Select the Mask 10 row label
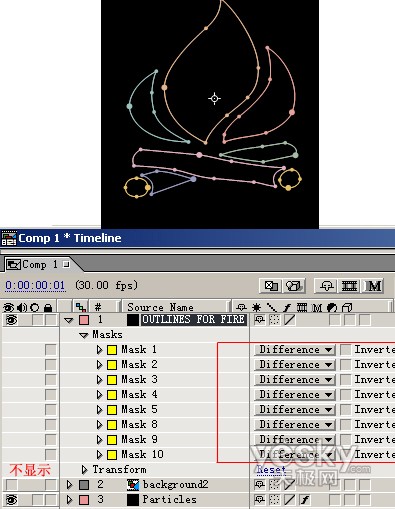This screenshot has width=395, height=509. point(142,455)
